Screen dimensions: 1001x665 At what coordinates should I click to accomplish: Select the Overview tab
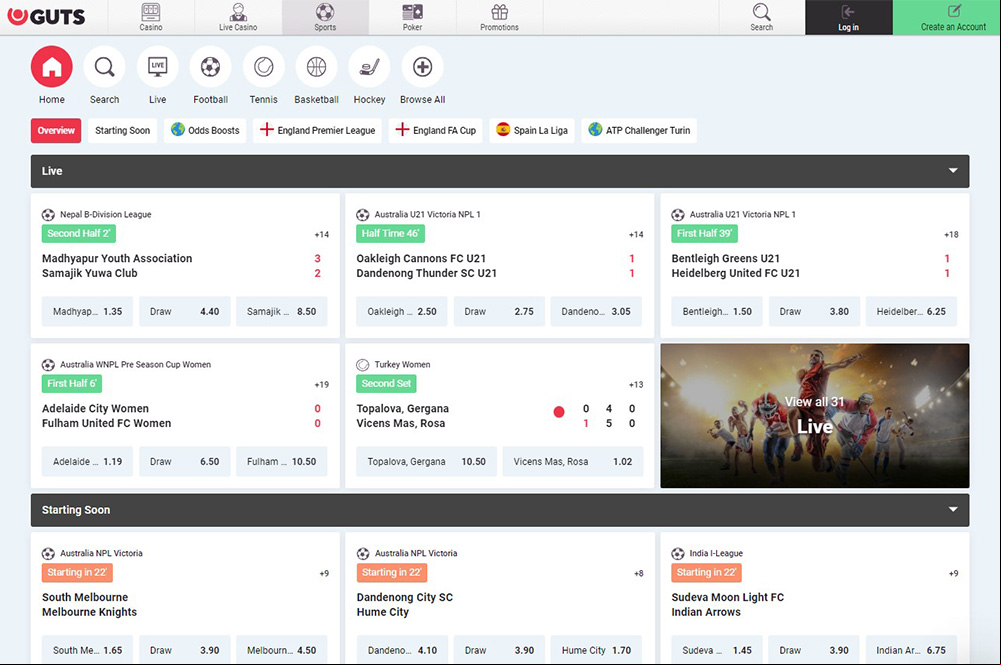coord(56,130)
